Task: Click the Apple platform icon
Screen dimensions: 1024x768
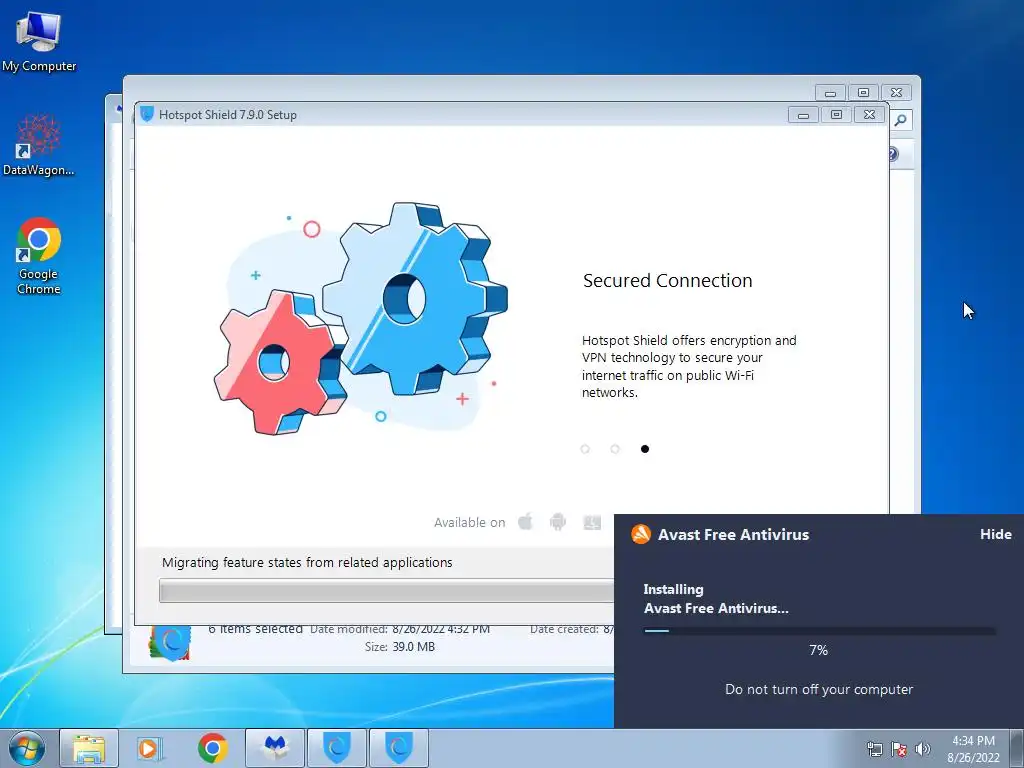Action: coord(525,522)
